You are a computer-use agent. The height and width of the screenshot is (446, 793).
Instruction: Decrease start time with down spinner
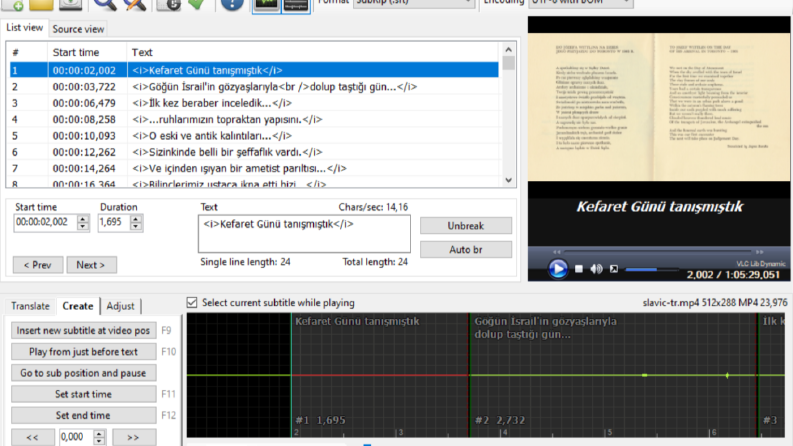83,226
